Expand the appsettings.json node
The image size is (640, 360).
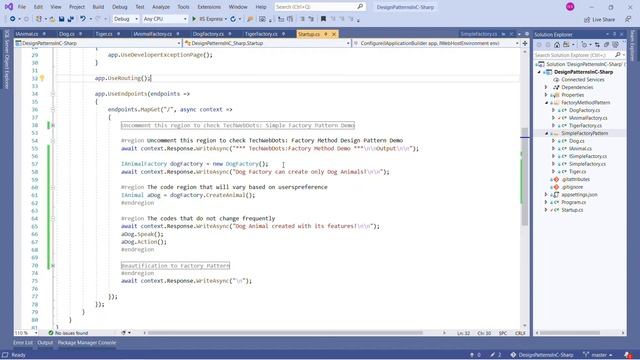pos(546,195)
